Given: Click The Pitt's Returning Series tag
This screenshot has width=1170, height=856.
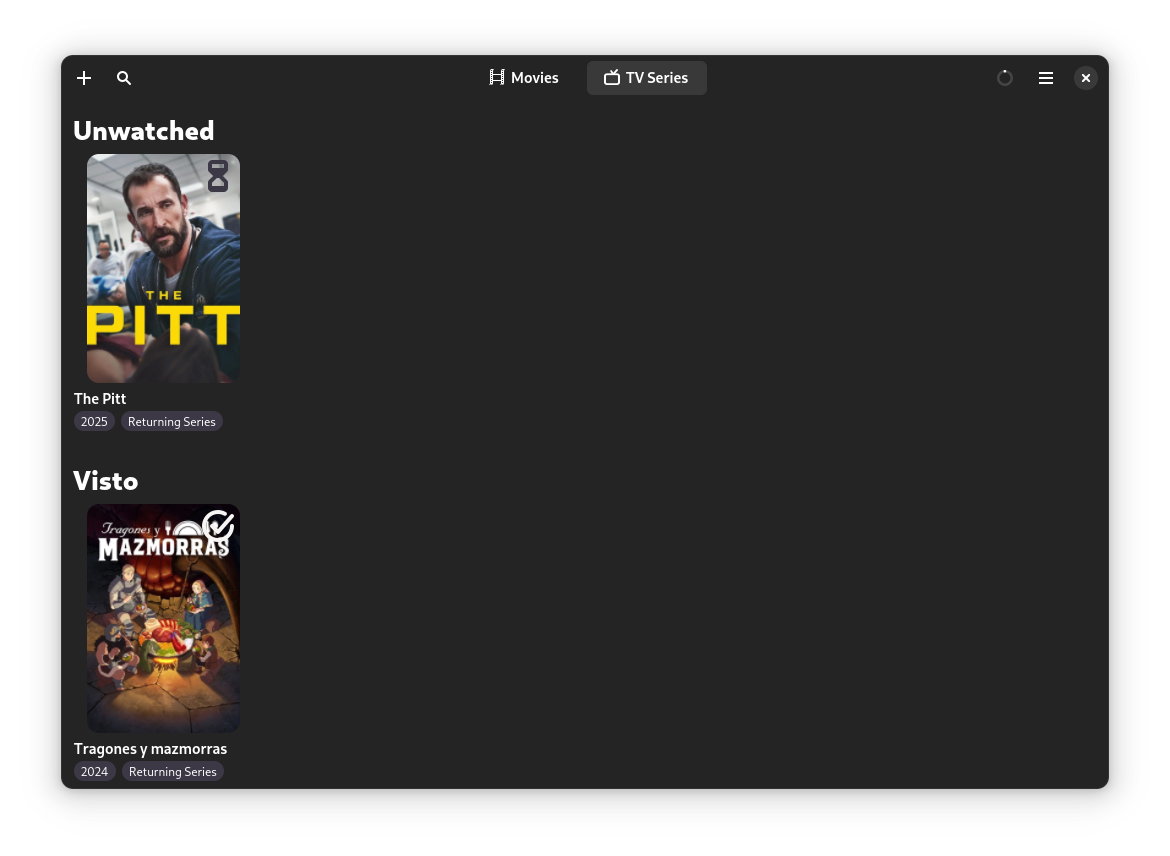Looking at the screenshot, I should [x=172, y=422].
